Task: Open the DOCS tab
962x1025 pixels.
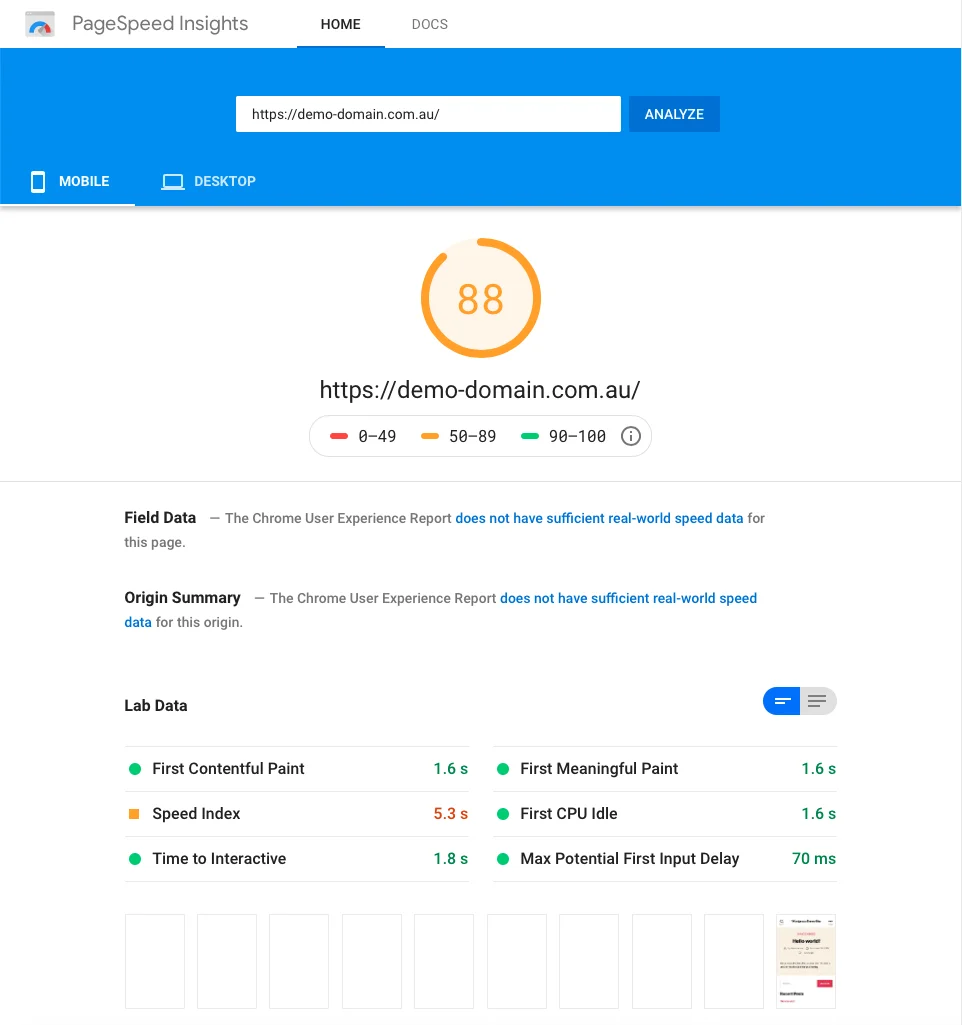Action: point(429,24)
